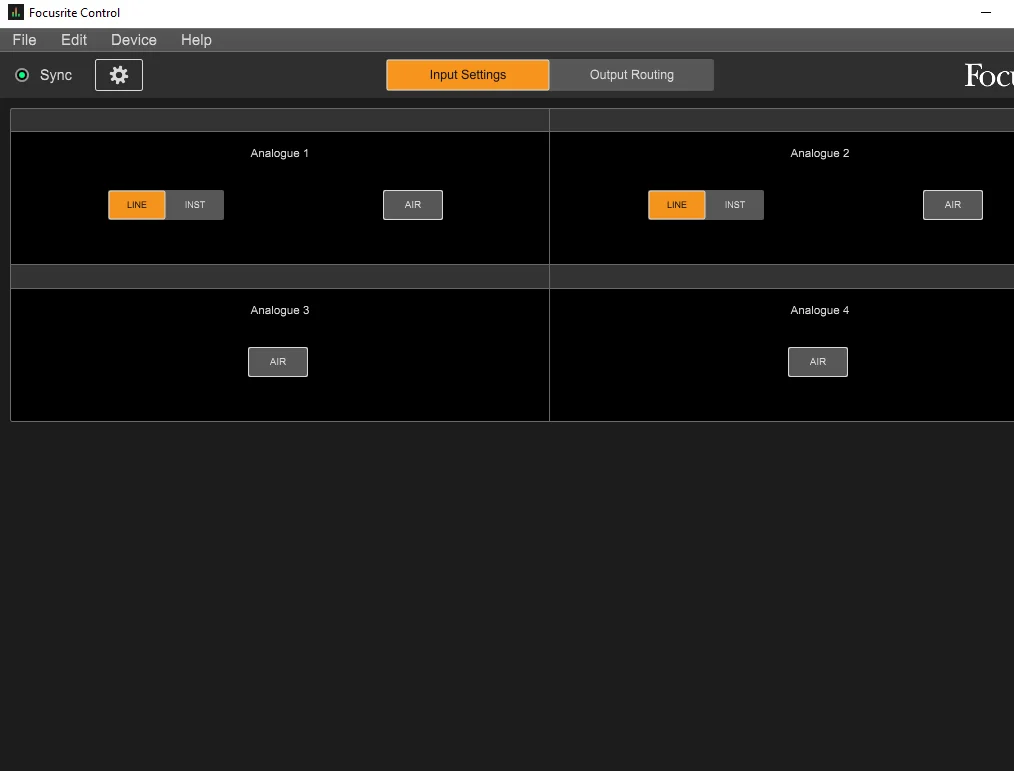Open the Edit menu

(x=74, y=40)
